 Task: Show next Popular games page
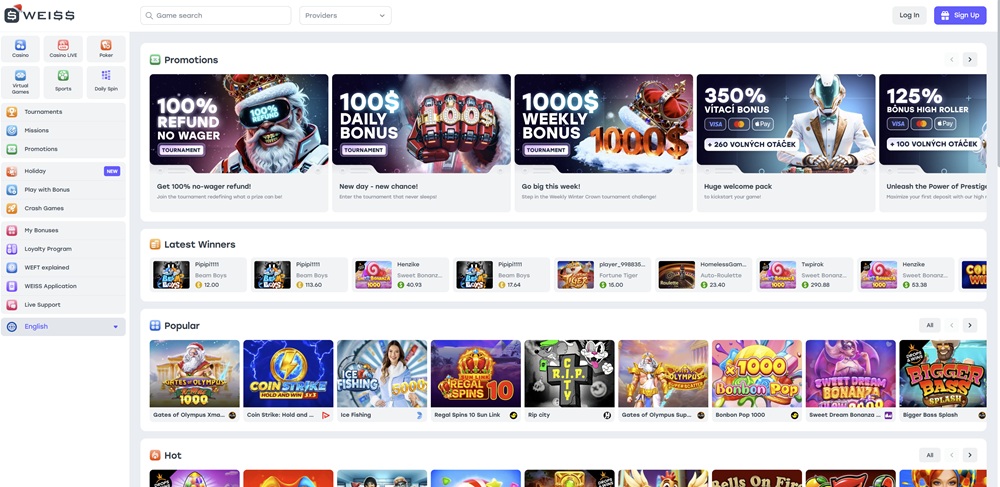969,326
